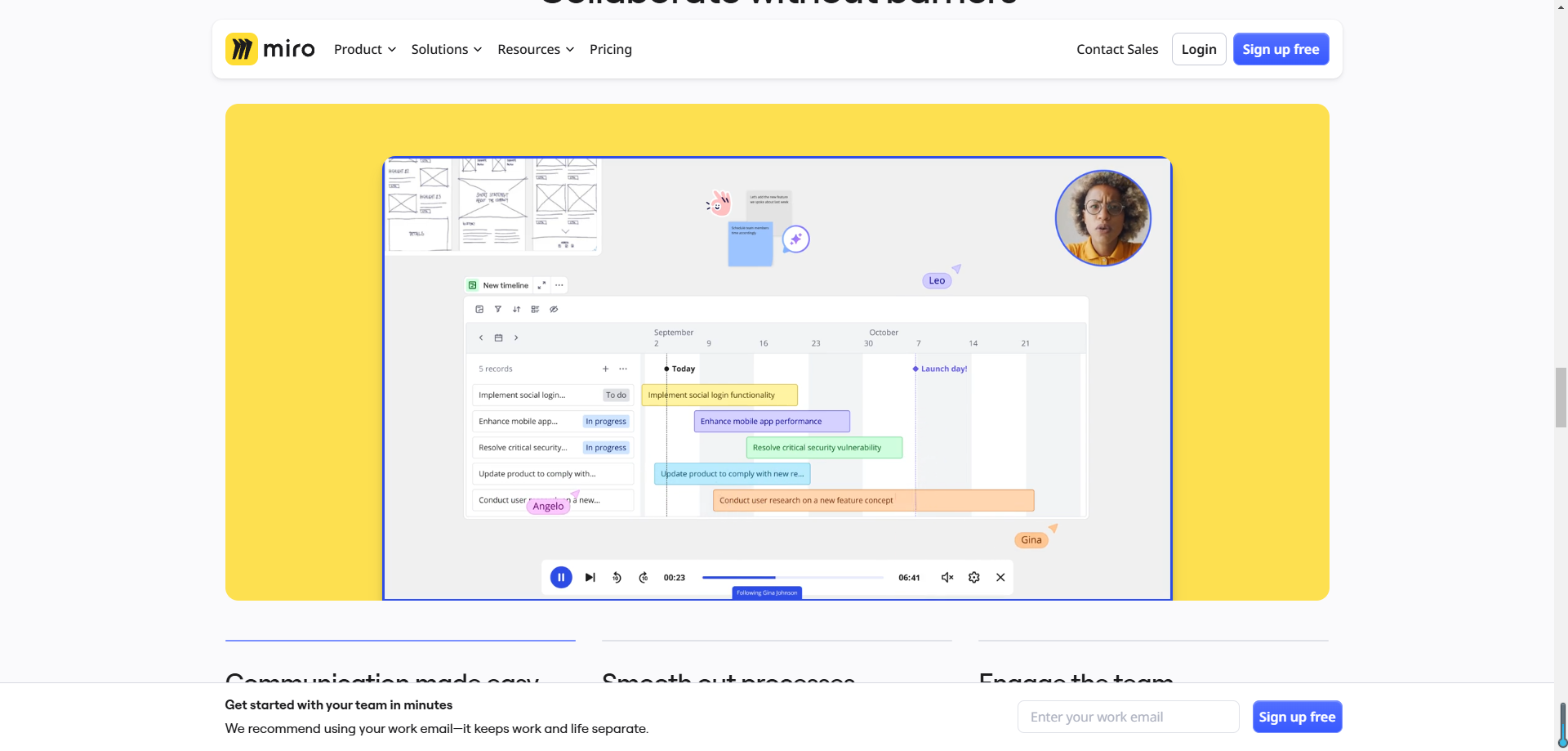Screen dimensions: 1568x751
Task: Click the blue Update product to comply bar
Action: click(x=732, y=474)
